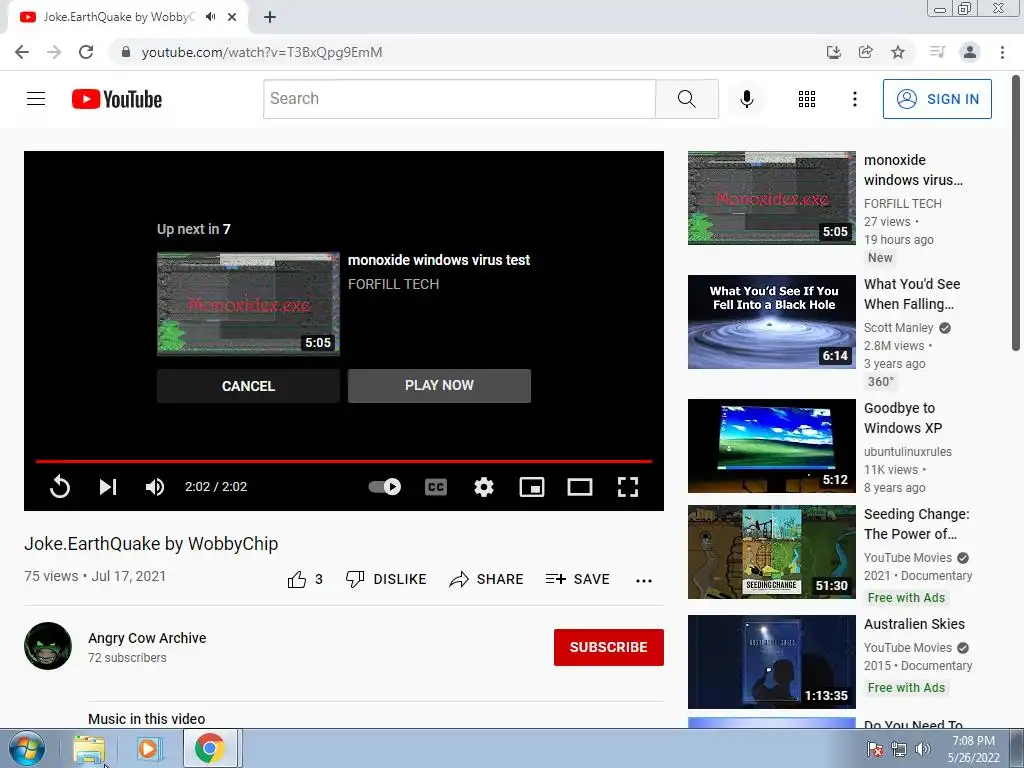Open the Angry Cow Archive channel name link
Viewport: 1024px width, 768px height.
tap(147, 638)
